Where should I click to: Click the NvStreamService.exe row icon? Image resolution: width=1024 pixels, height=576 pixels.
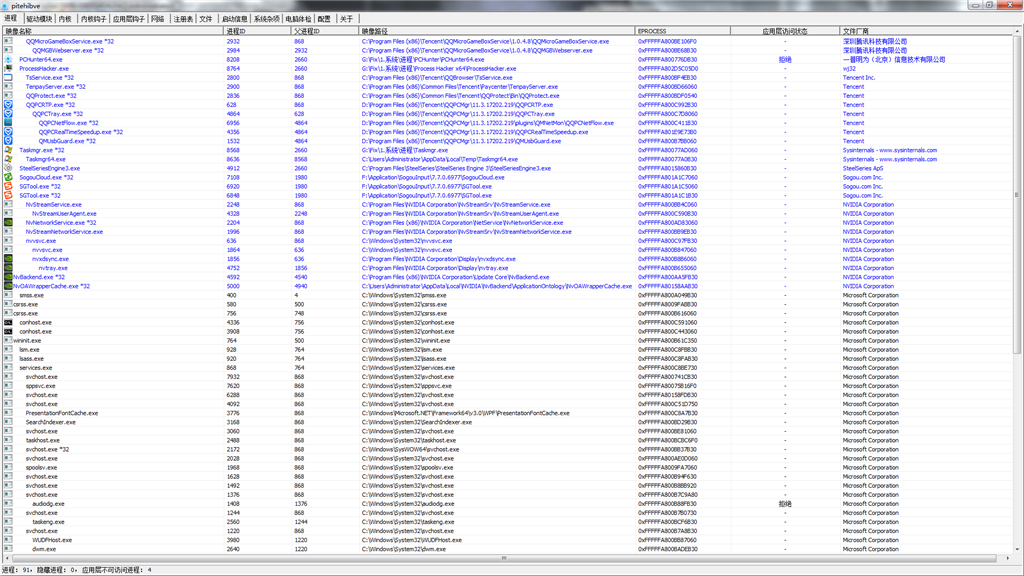8,204
